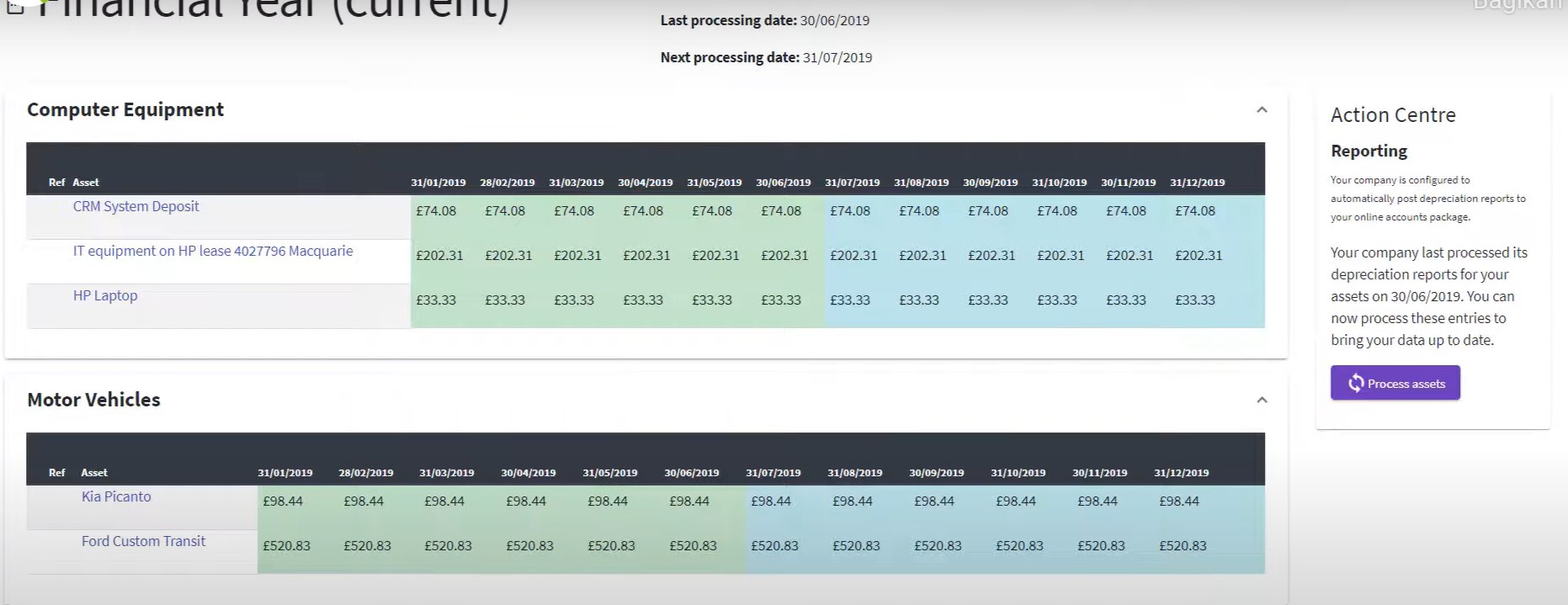Click 31/07/2019 column header in Computer Equipment
1568x605 pixels.
[x=852, y=183]
